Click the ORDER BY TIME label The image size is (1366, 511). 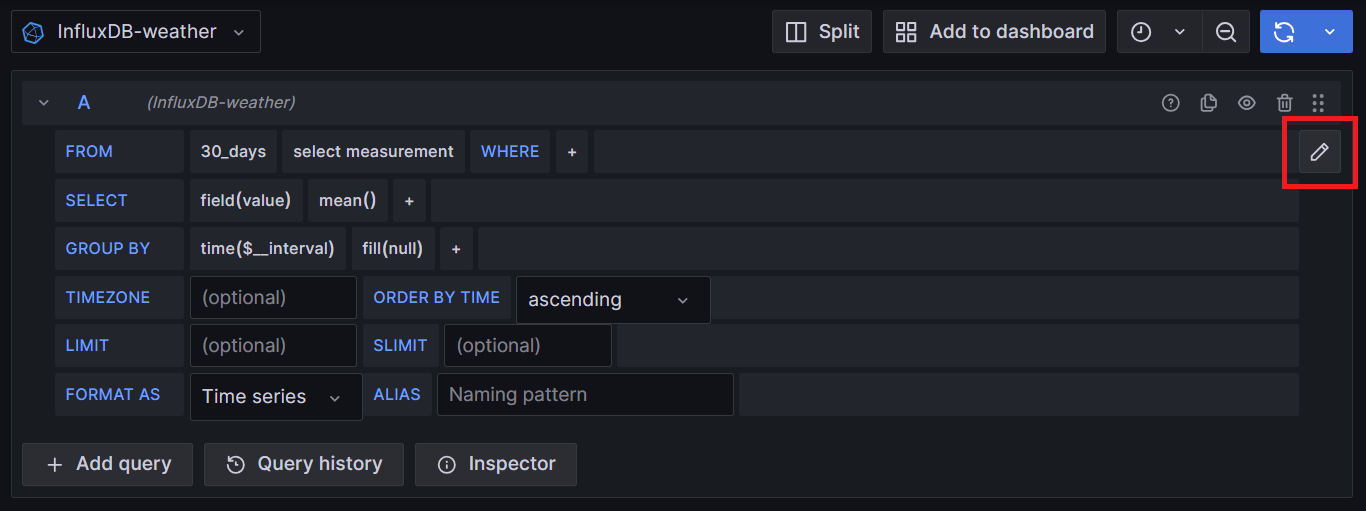tap(436, 297)
